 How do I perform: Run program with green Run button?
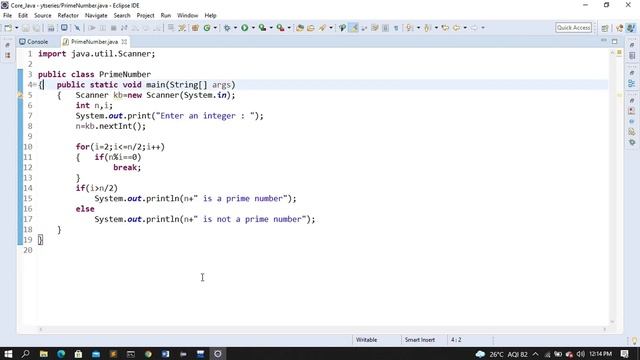click(244, 28)
